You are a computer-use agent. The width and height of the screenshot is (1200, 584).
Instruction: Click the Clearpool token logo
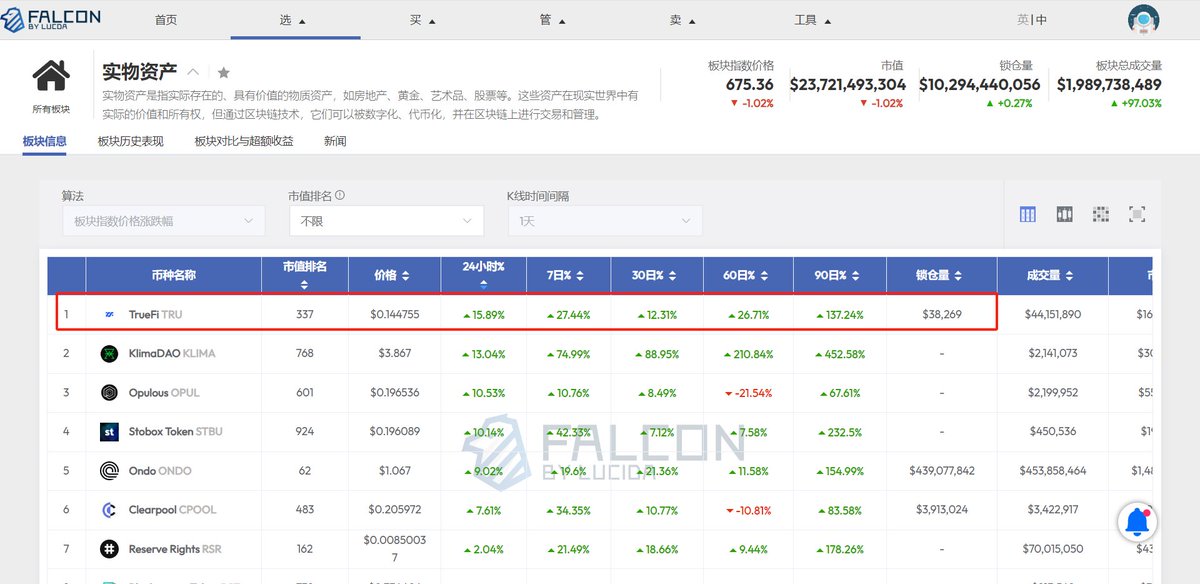[110, 510]
